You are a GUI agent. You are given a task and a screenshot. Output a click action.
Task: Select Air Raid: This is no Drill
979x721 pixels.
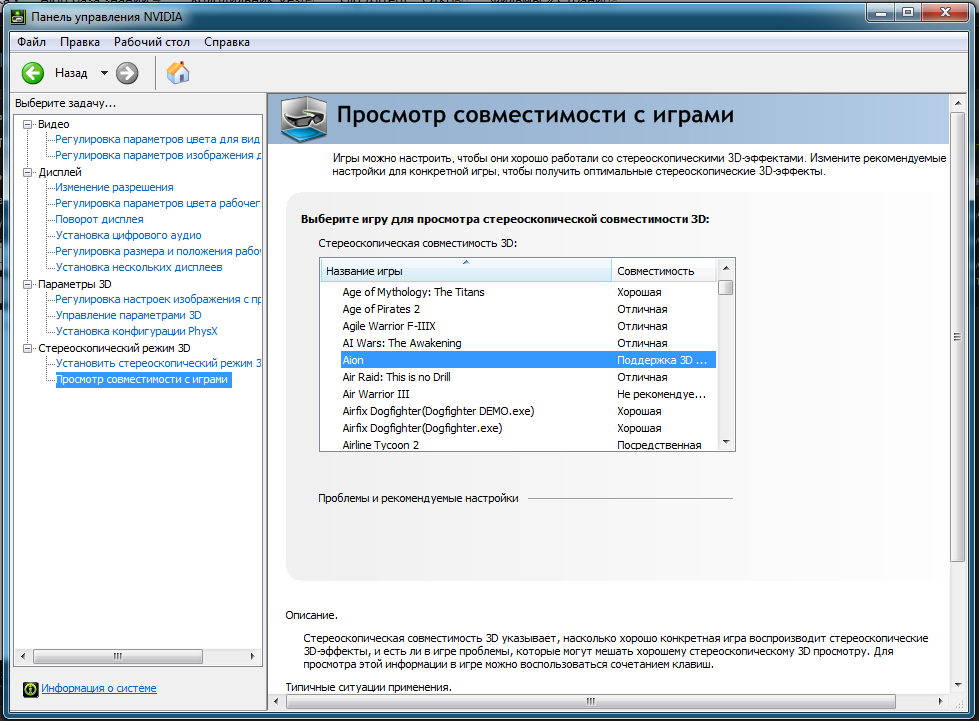pos(518,377)
